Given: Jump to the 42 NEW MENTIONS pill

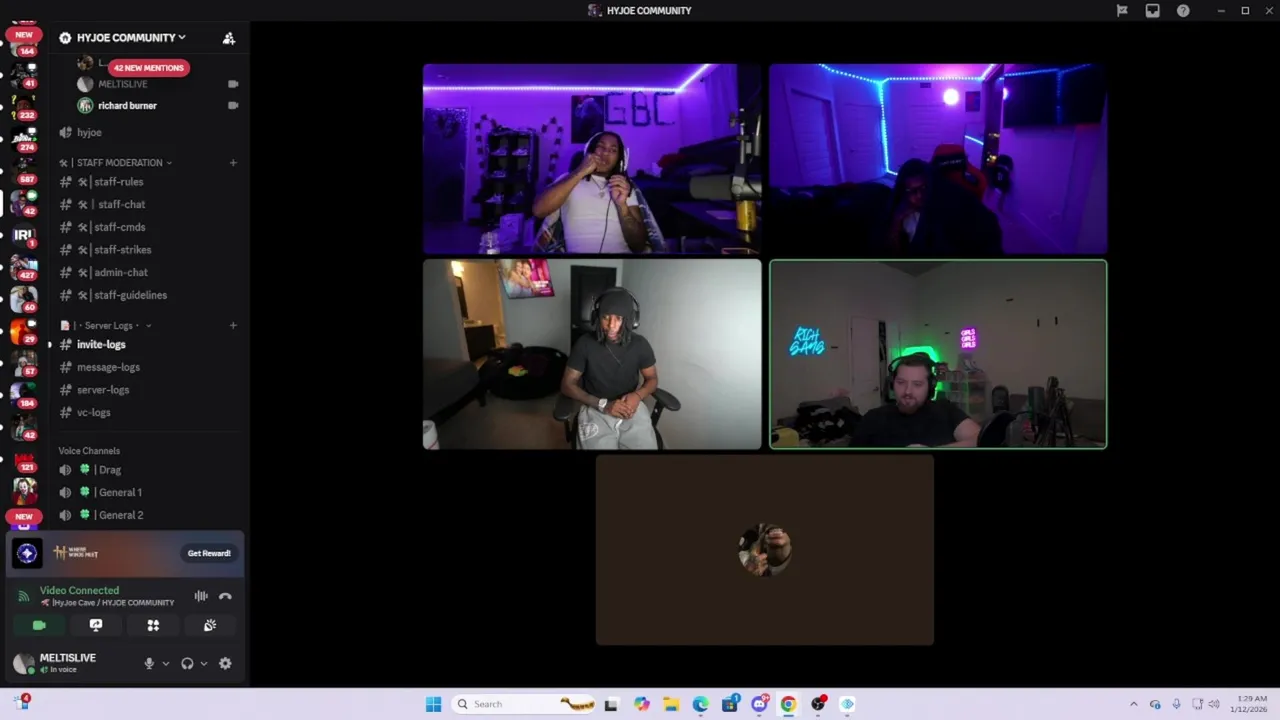Looking at the screenshot, I should tap(148, 68).
